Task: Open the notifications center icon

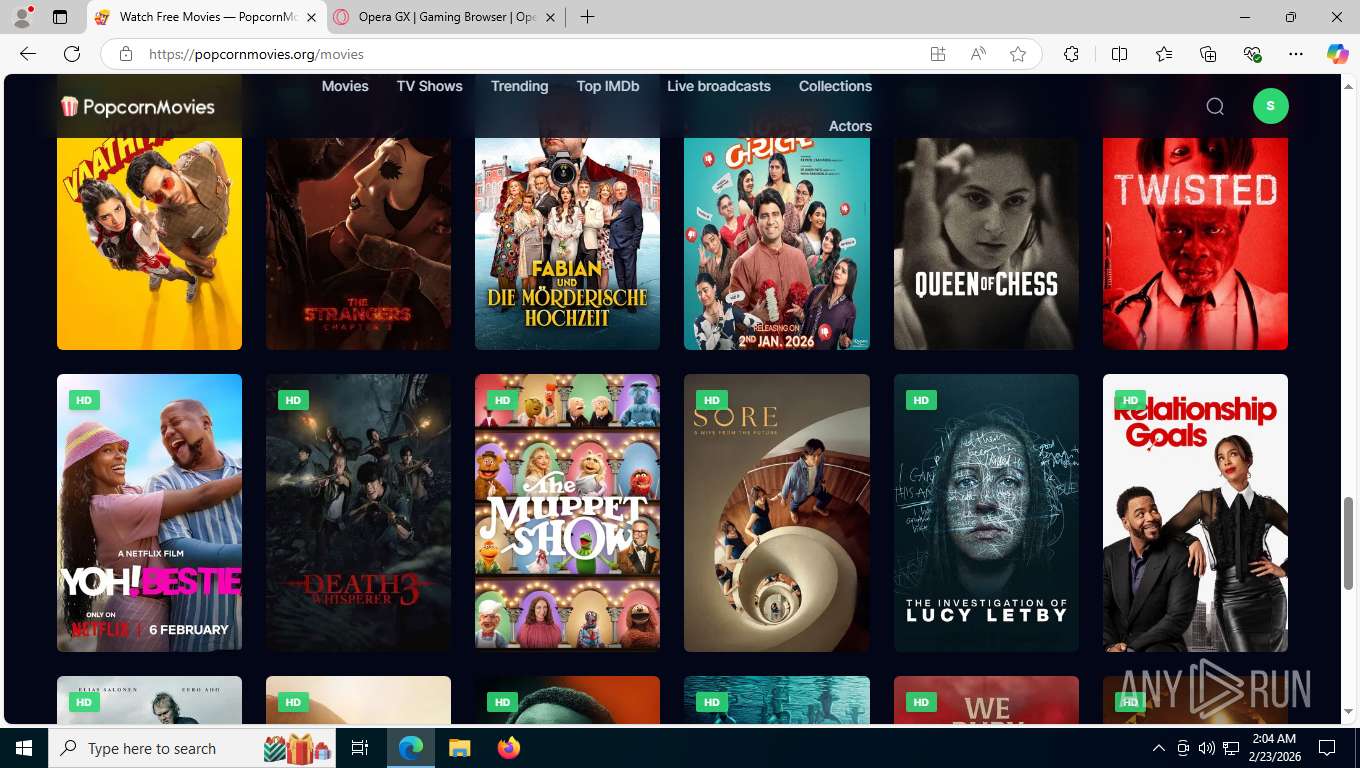Action: (x=1327, y=748)
